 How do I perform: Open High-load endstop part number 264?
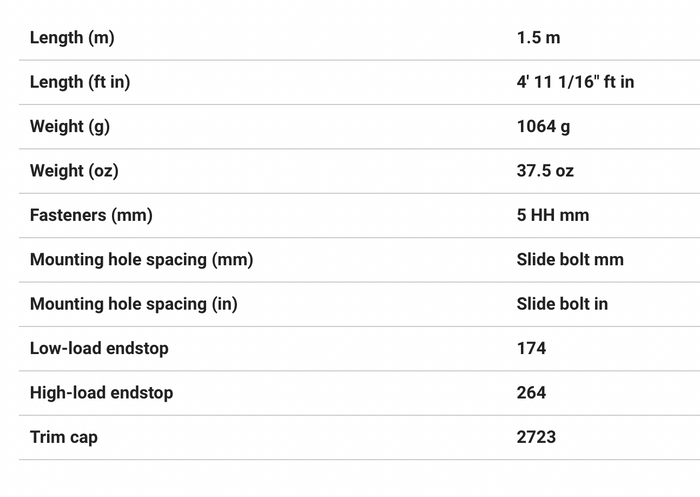pyautogui.click(x=531, y=393)
